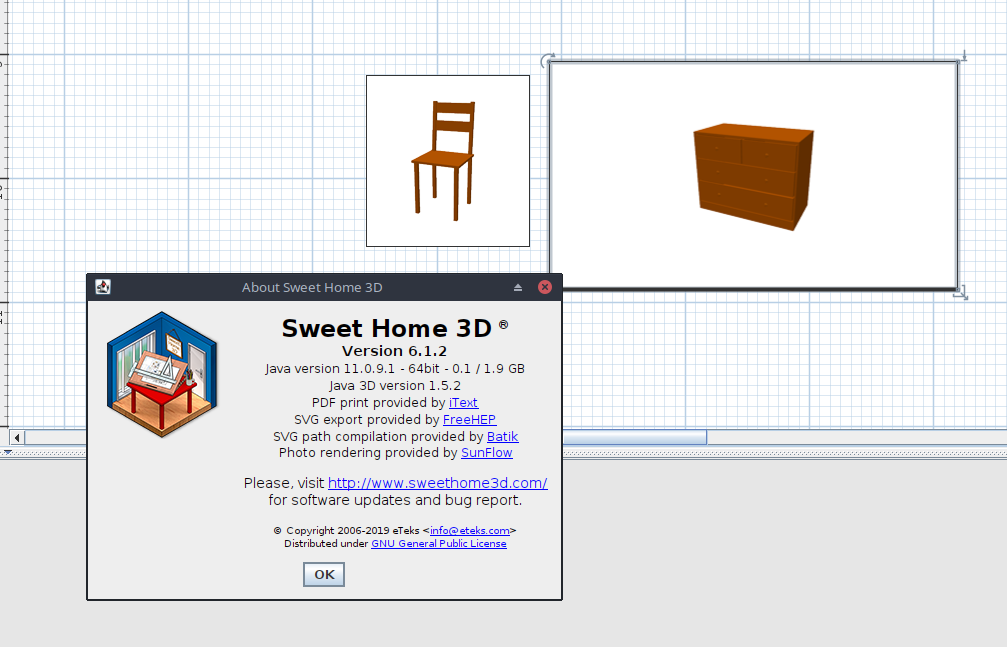Open the FreeHEP link

(469, 420)
